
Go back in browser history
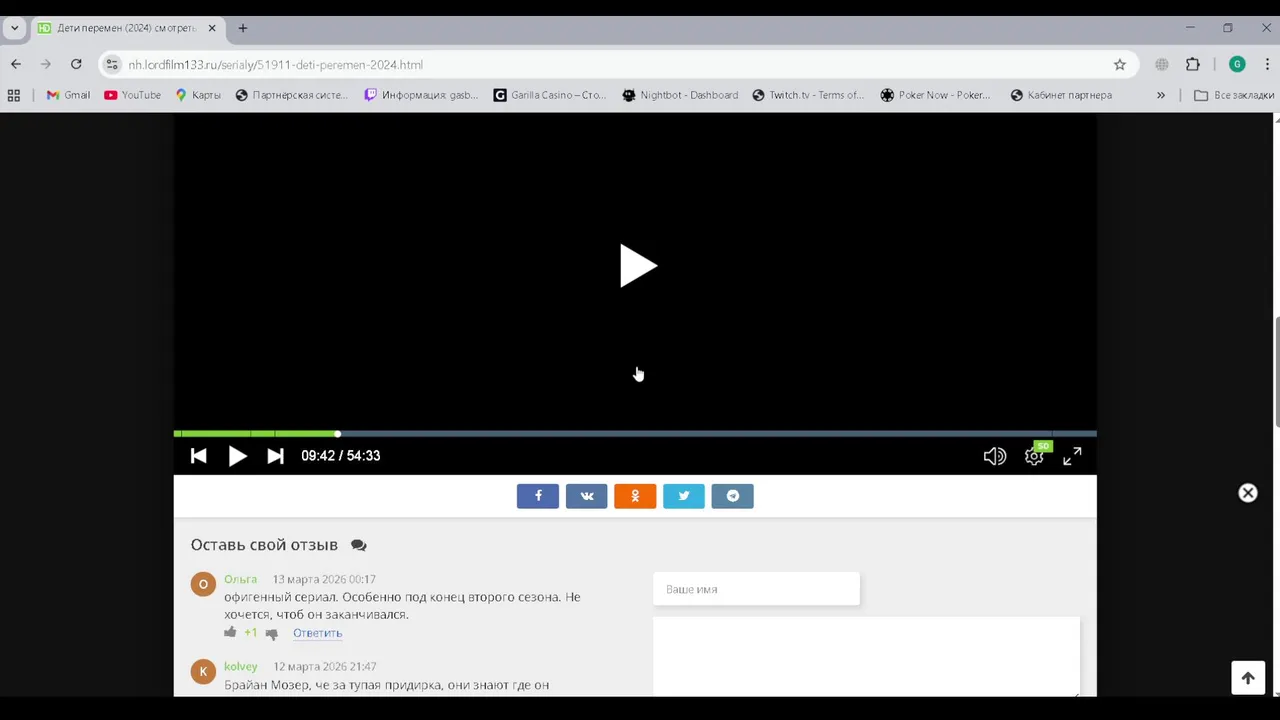[x=16, y=64]
